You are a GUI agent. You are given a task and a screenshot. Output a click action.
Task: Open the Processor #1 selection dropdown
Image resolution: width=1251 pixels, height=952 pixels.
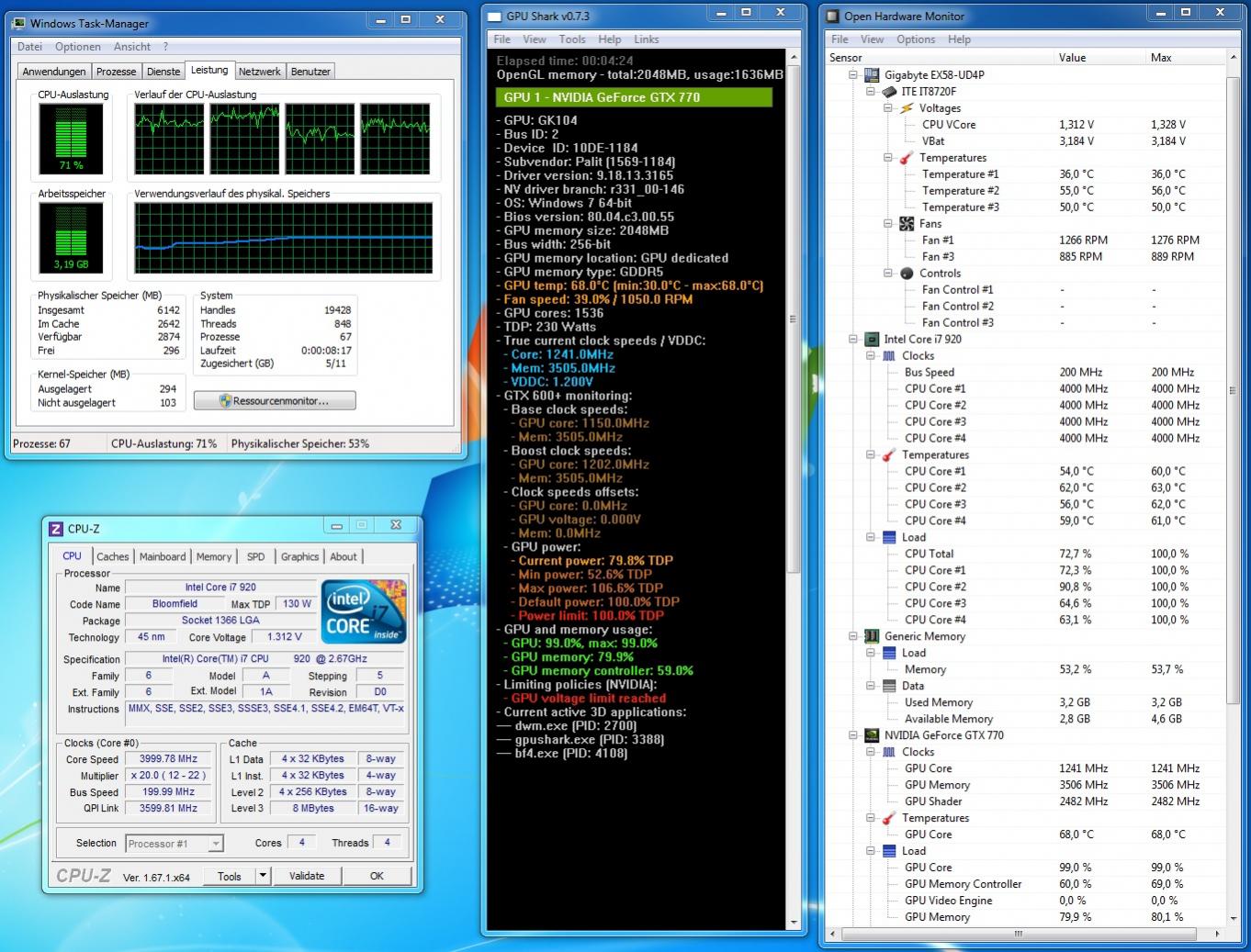[216, 844]
